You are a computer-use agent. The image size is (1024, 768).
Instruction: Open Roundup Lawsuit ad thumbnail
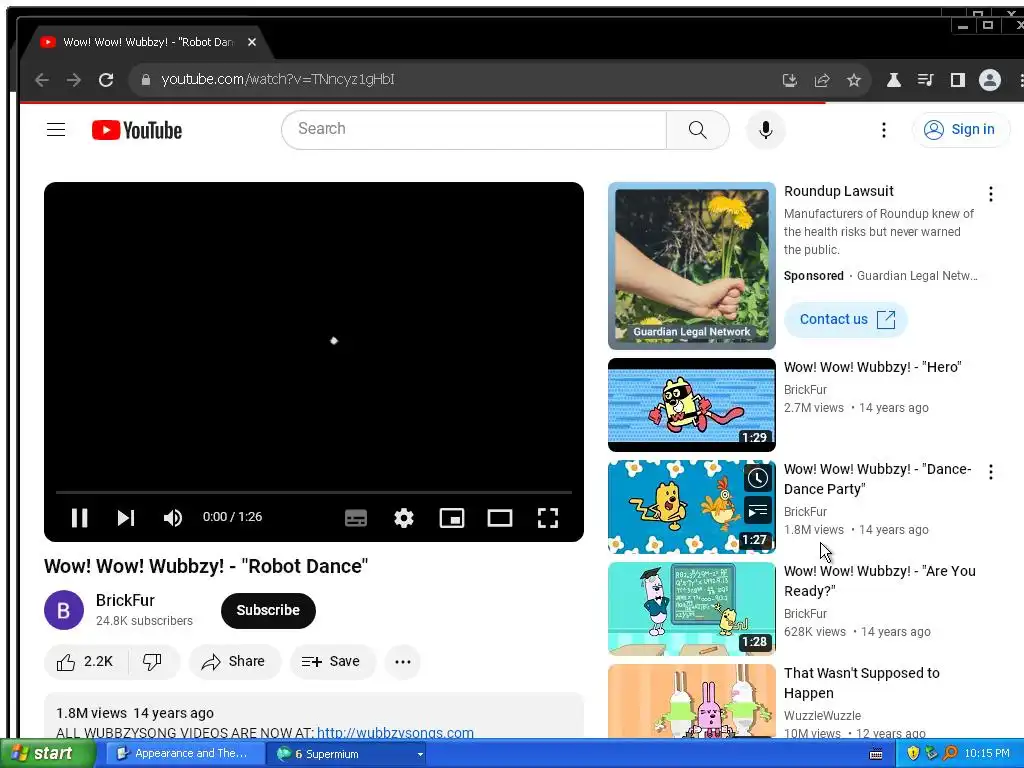click(692, 266)
